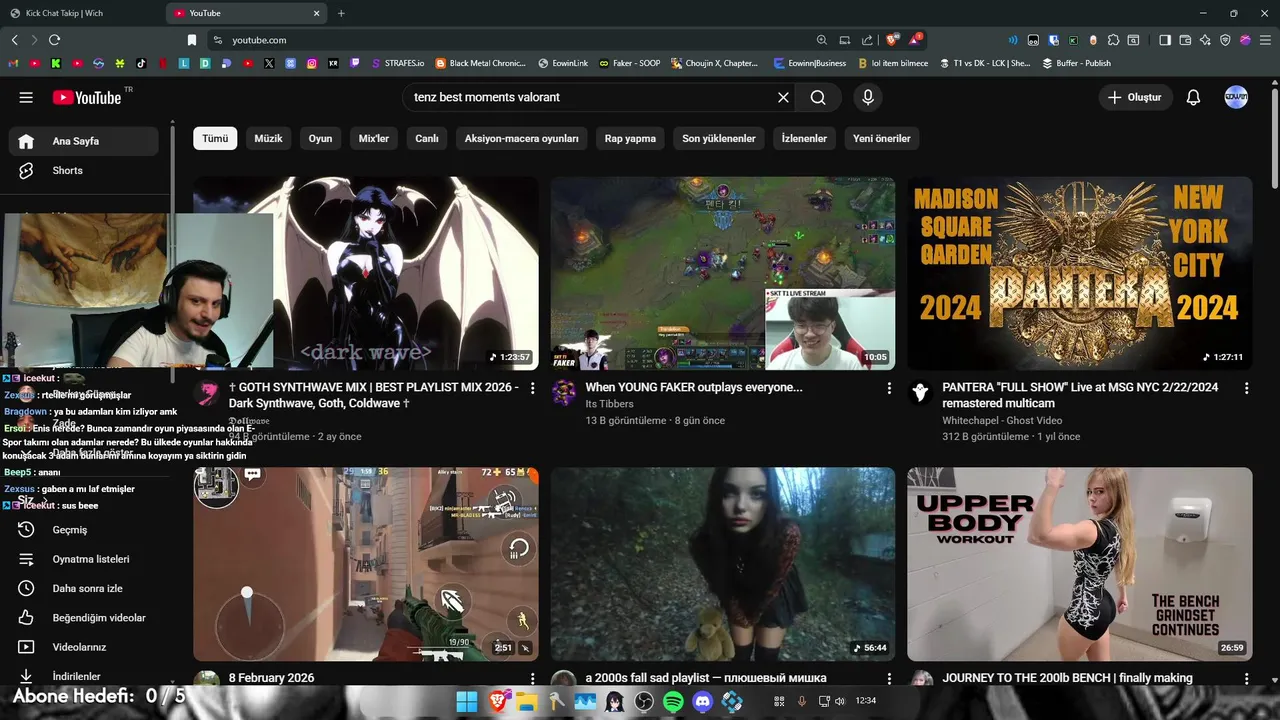Screen dimensions: 1280x720
Task: Open Videolarınız in sidebar
Action: click(x=84, y=647)
